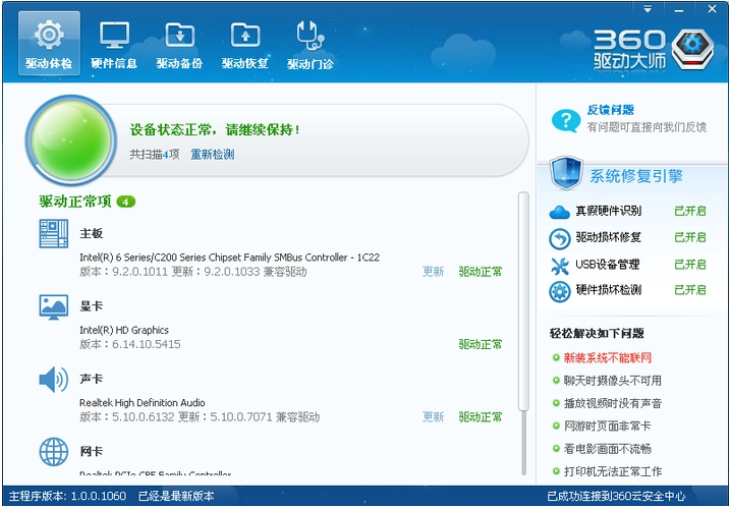Click 驱动正常 status for 显卡
Viewport: 731px width, 506px height.
pos(480,344)
